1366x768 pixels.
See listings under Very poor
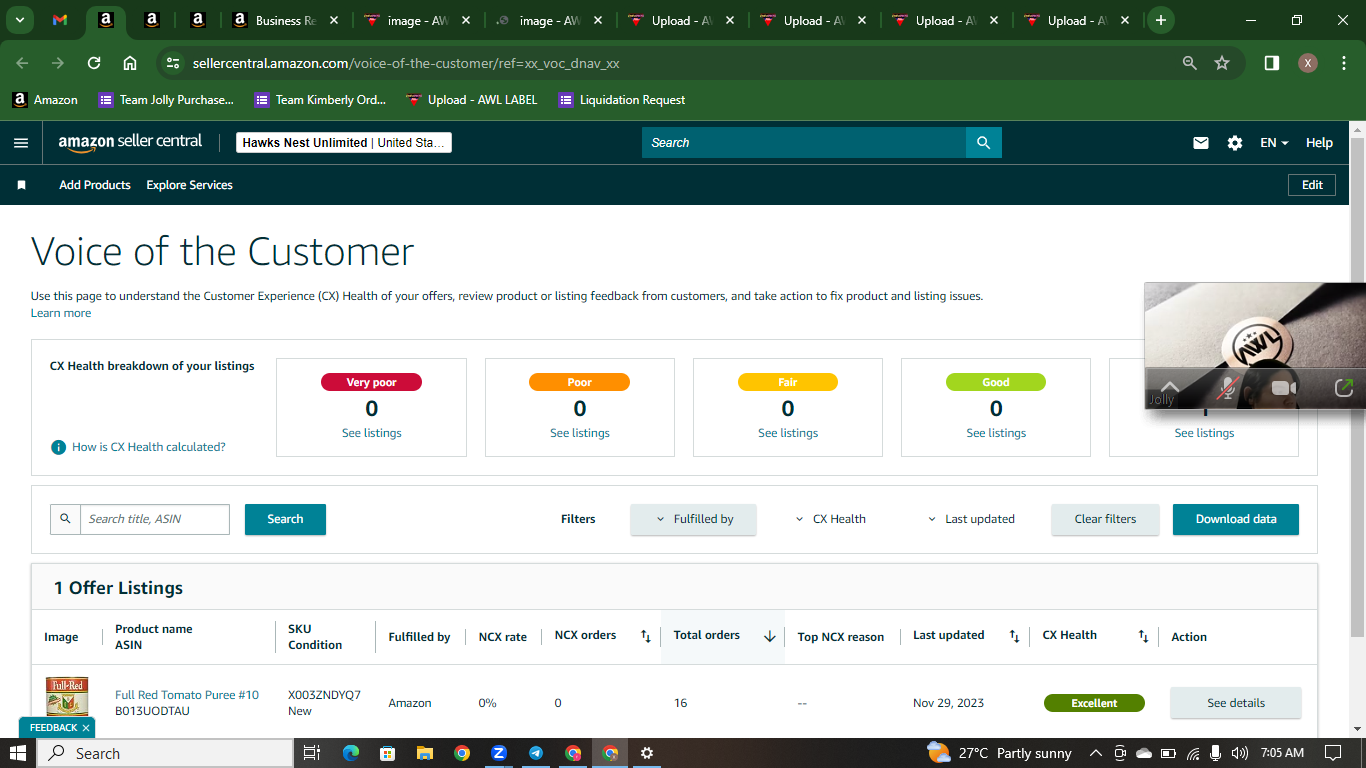(372, 433)
